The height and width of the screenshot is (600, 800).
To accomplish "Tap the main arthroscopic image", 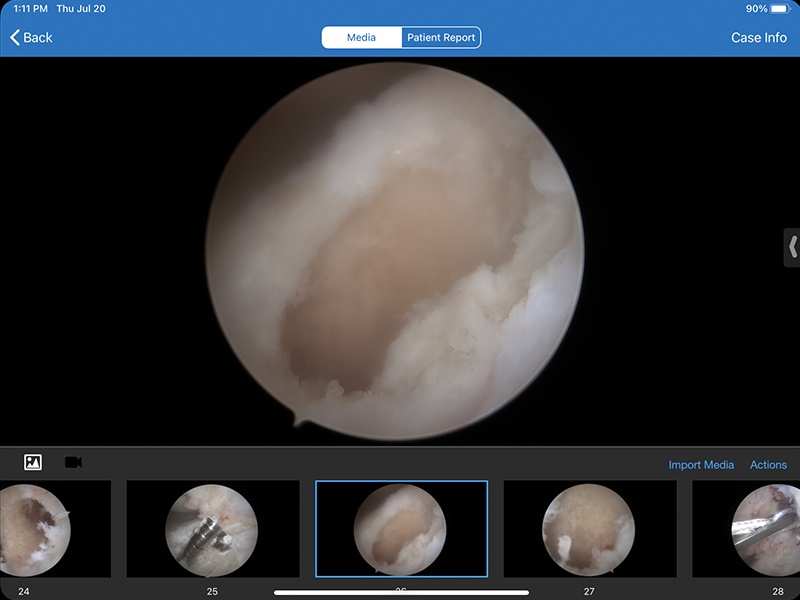I will click(x=395, y=251).
